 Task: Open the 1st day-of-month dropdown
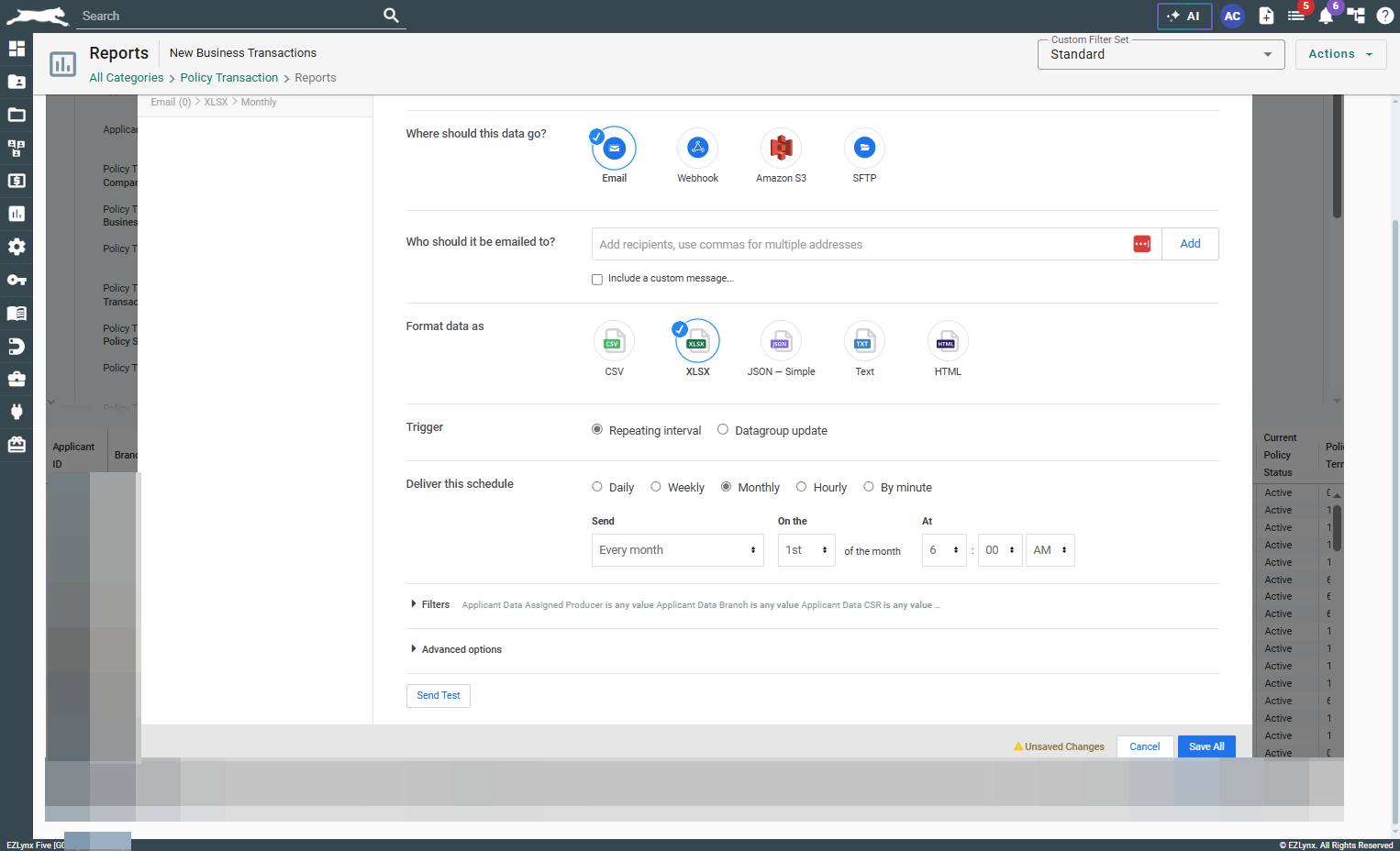point(806,550)
